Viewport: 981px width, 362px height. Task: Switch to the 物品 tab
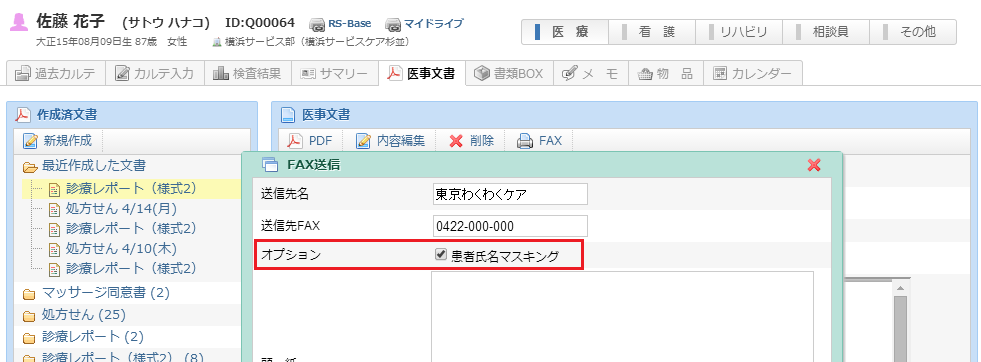(665, 73)
